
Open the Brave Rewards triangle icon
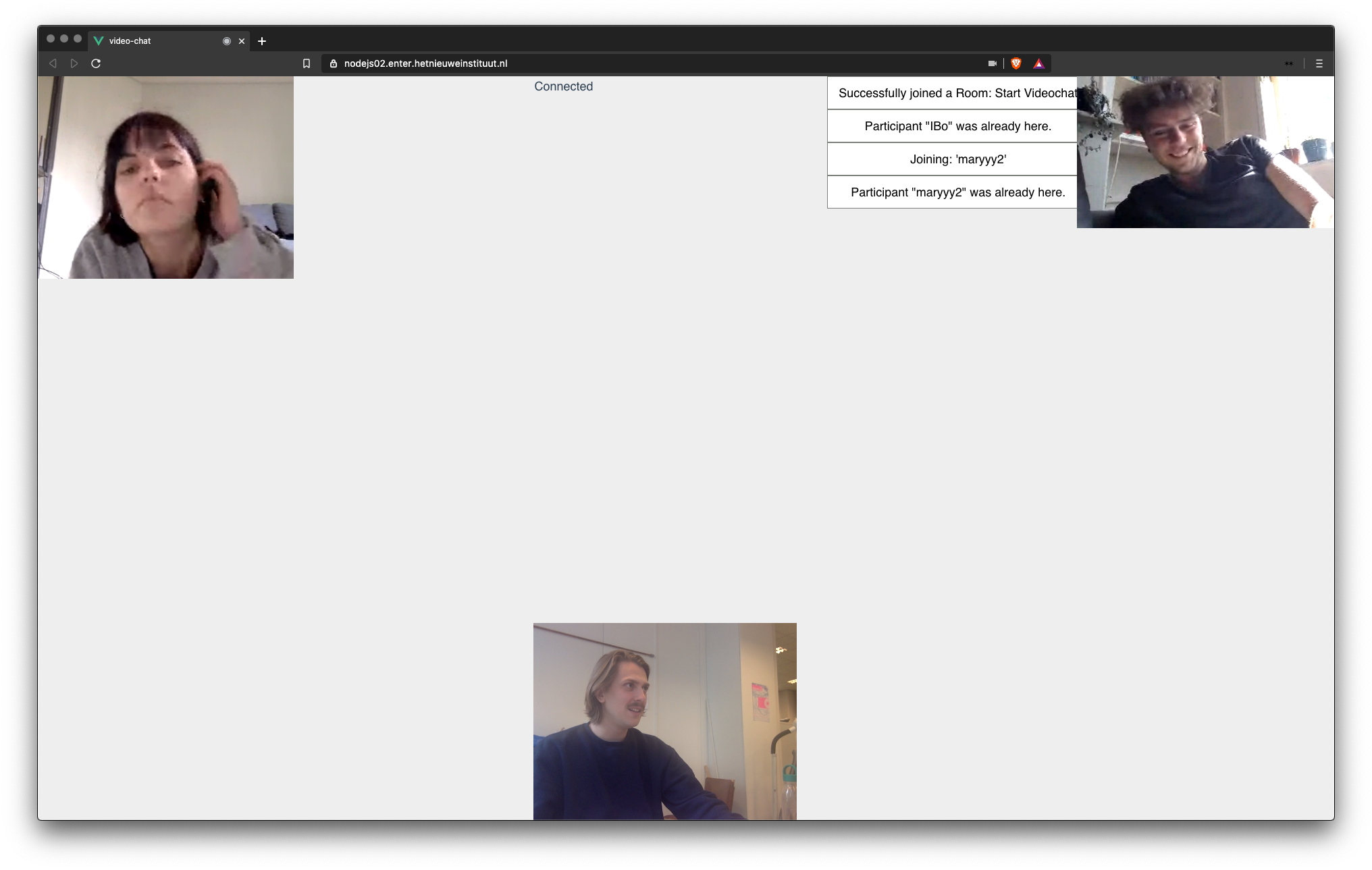pyautogui.click(x=1039, y=63)
